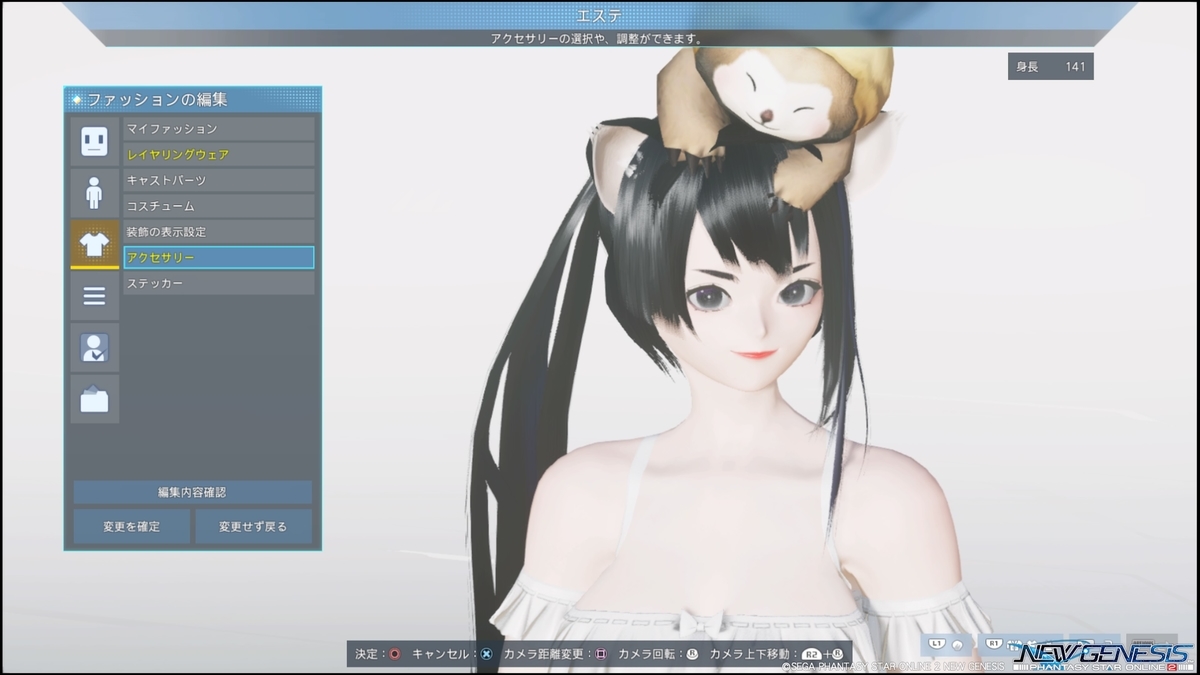Select the highlighted アクセサリー entry
This screenshot has width=1200, height=675.
pyautogui.click(x=218, y=258)
